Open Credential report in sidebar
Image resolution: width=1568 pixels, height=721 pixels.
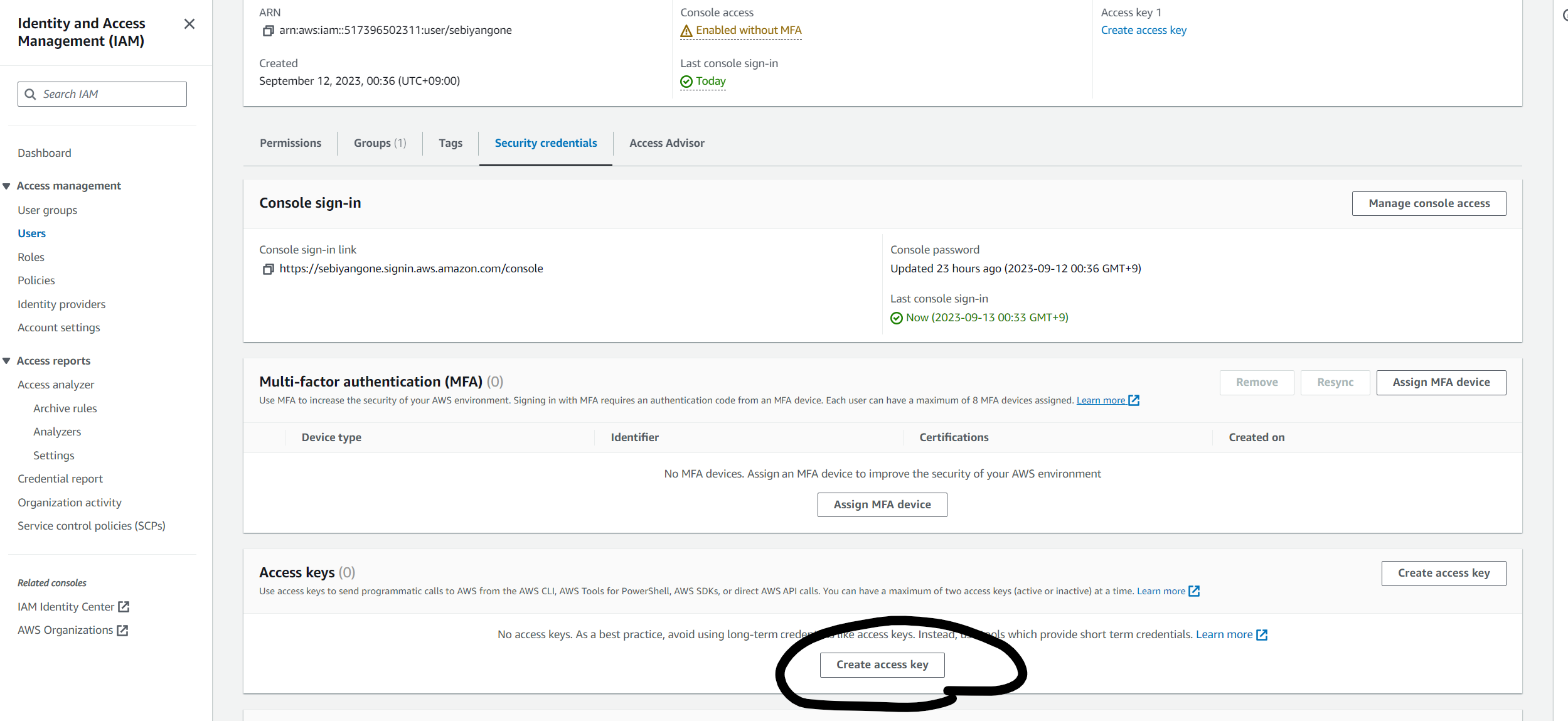coord(60,479)
